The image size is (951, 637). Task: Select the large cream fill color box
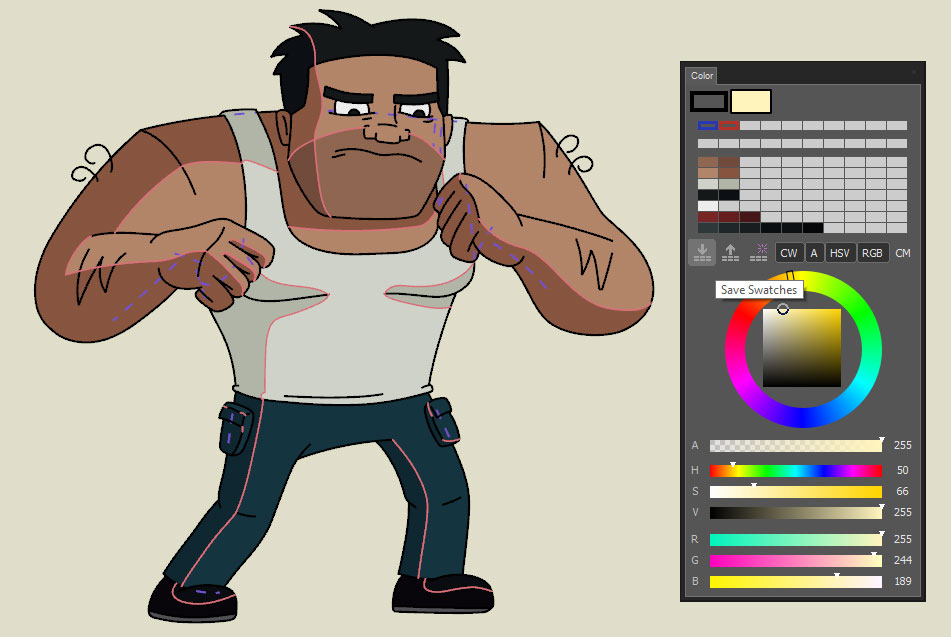point(751,101)
